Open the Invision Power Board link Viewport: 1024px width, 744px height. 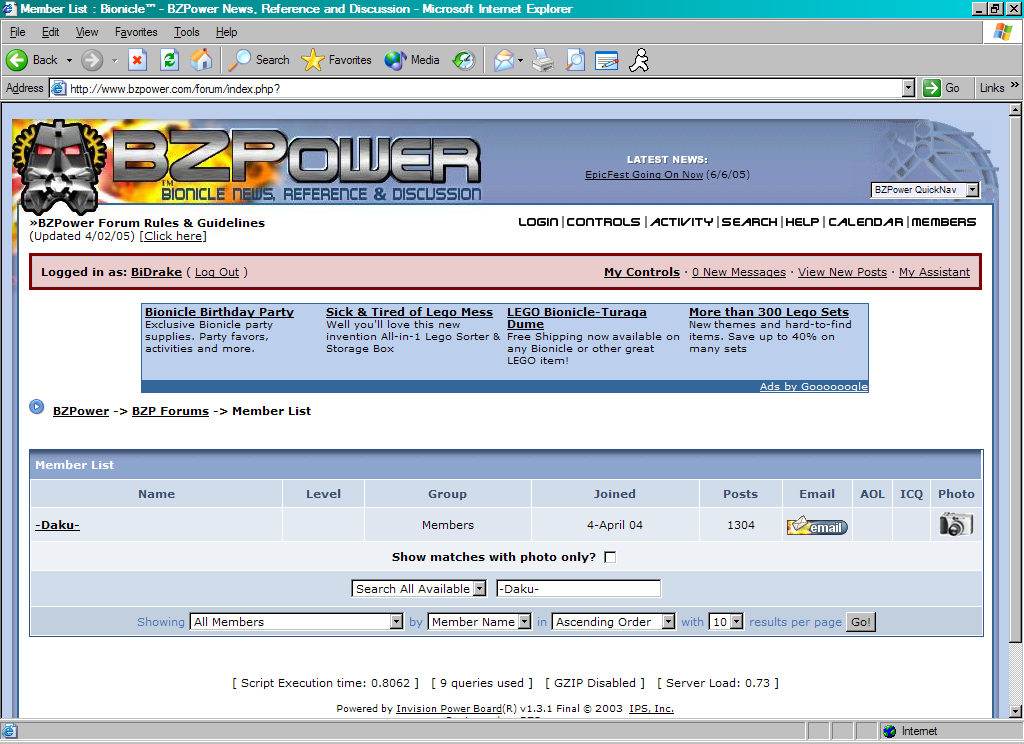449,709
